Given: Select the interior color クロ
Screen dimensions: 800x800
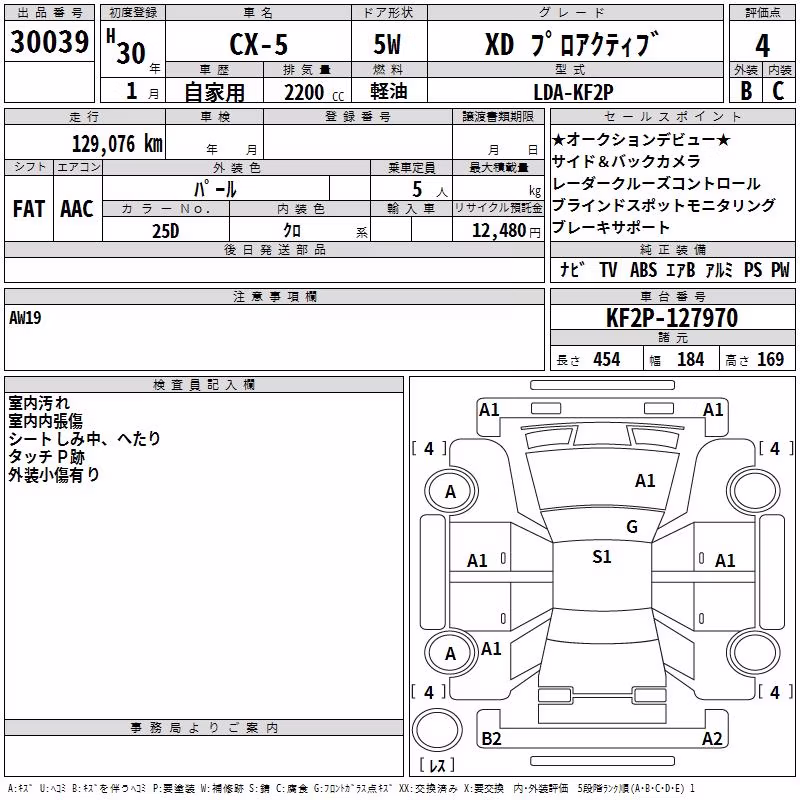Looking at the screenshot, I should pos(292,231).
